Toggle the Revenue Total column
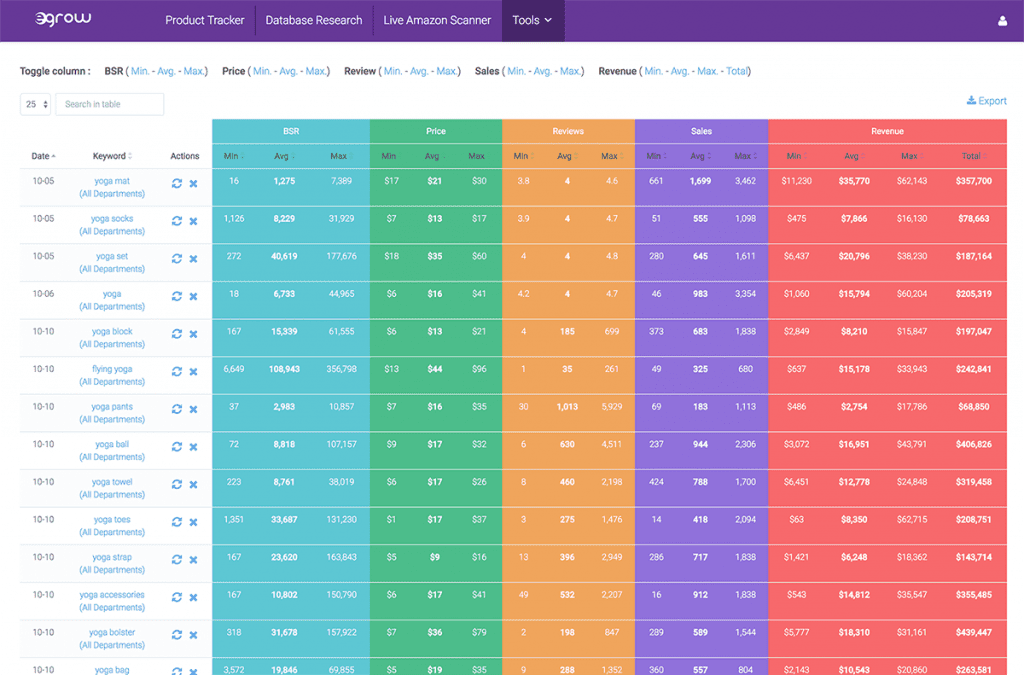Screen dimensions: 1024x675 click(736, 72)
